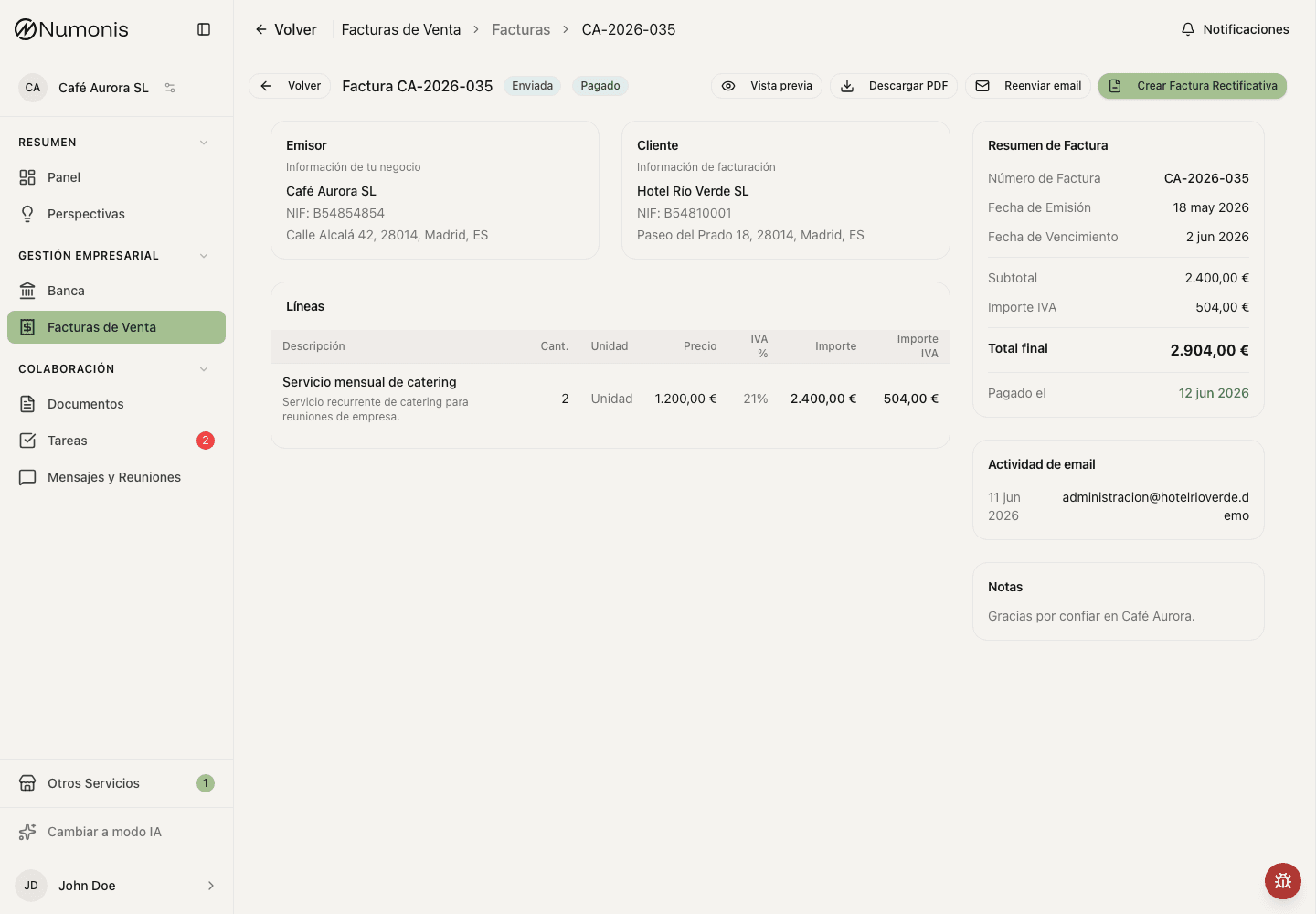Click the Banca bank icon
This screenshot has width=1316, height=914.
click(27, 291)
